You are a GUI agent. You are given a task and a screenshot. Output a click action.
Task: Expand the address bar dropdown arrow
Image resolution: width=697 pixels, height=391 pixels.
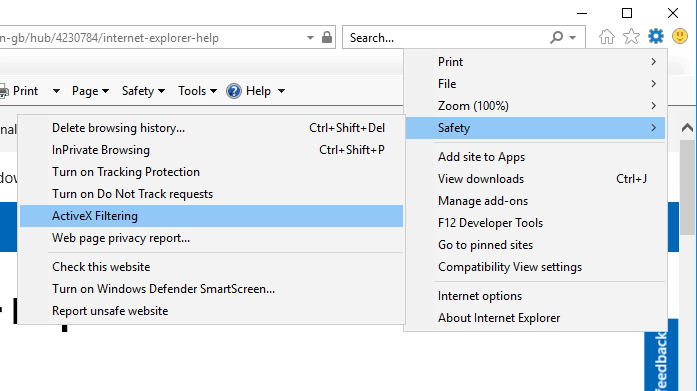(310, 38)
